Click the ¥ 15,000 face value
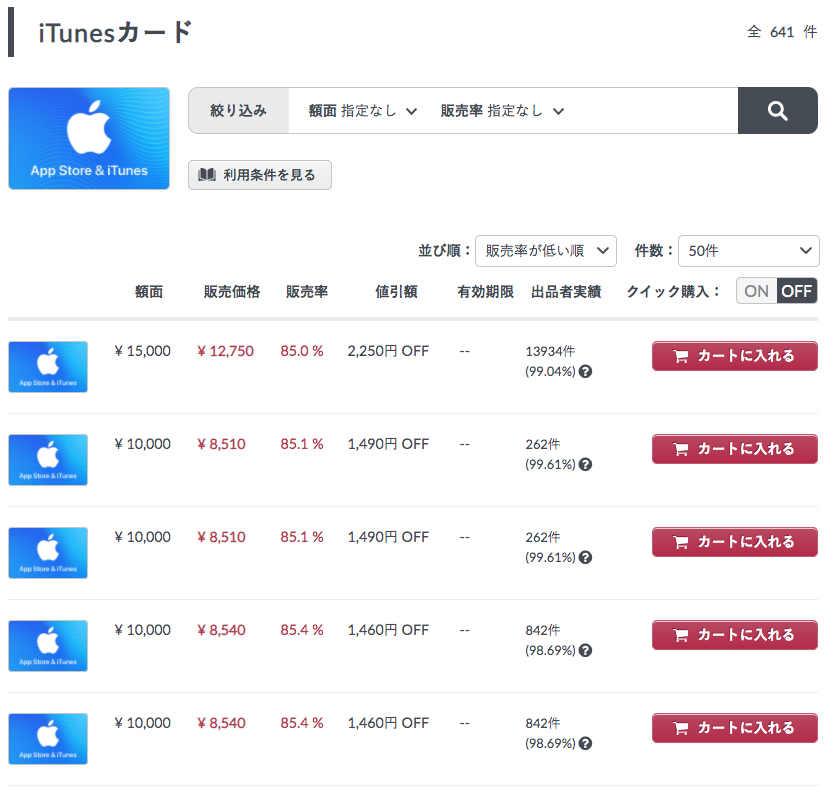Image resolution: width=827 pixels, height=787 pixels. pyautogui.click(x=142, y=351)
